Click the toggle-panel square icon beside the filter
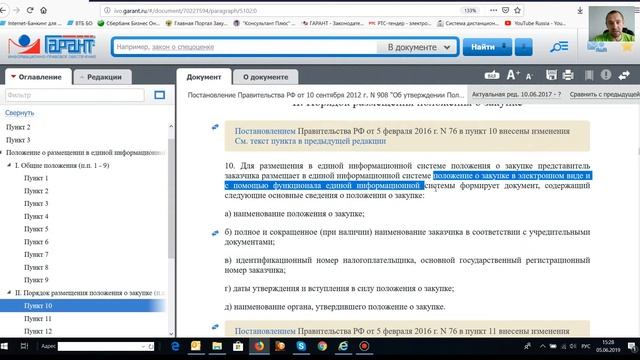This screenshot has width=640, height=360. point(160,95)
